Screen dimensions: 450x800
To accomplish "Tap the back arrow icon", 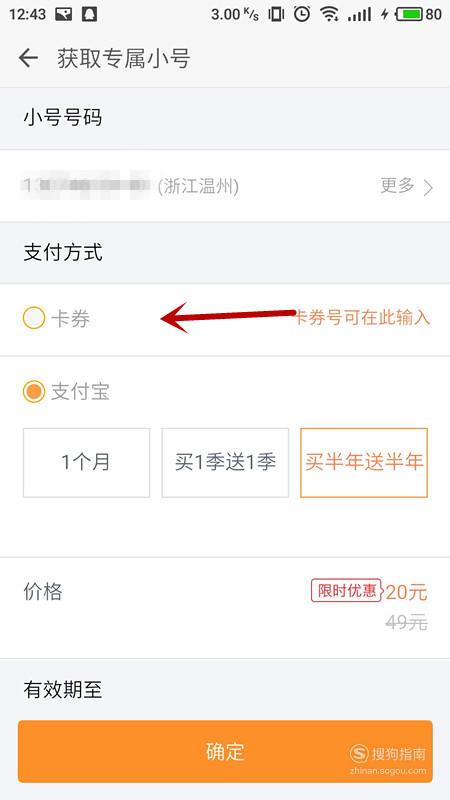I will coord(29,58).
